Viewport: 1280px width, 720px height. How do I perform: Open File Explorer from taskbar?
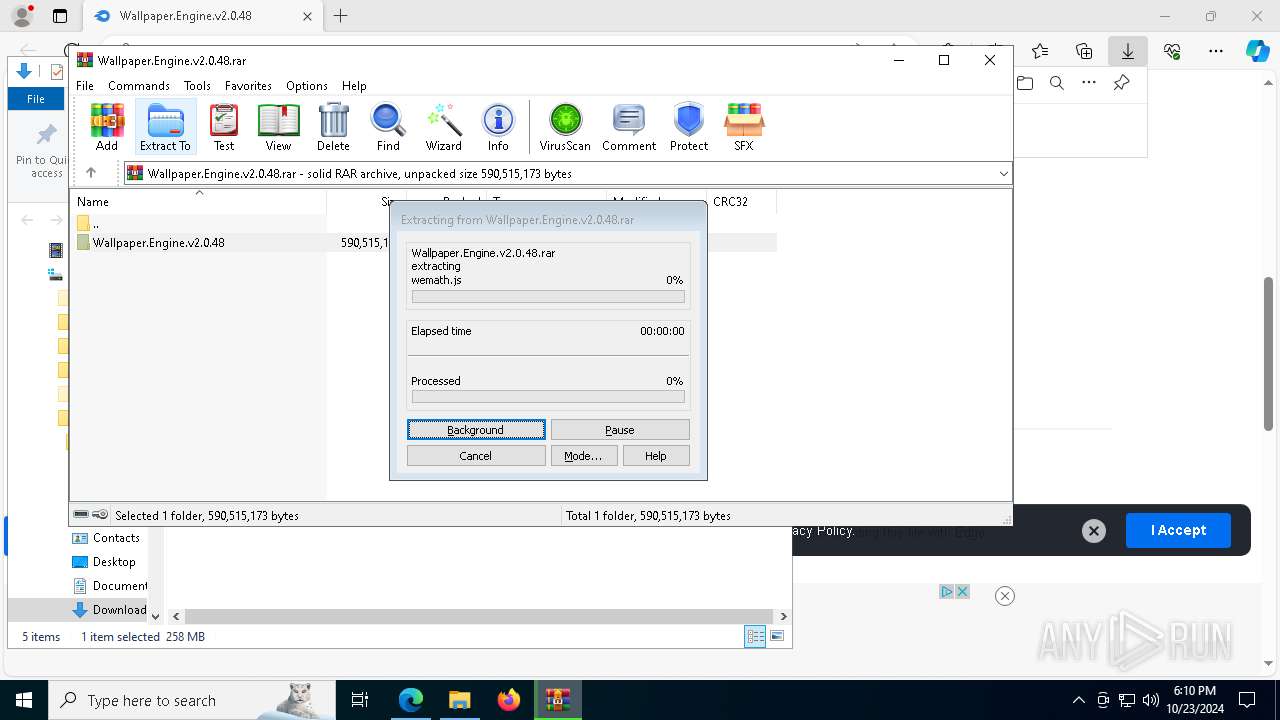click(459, 700)
